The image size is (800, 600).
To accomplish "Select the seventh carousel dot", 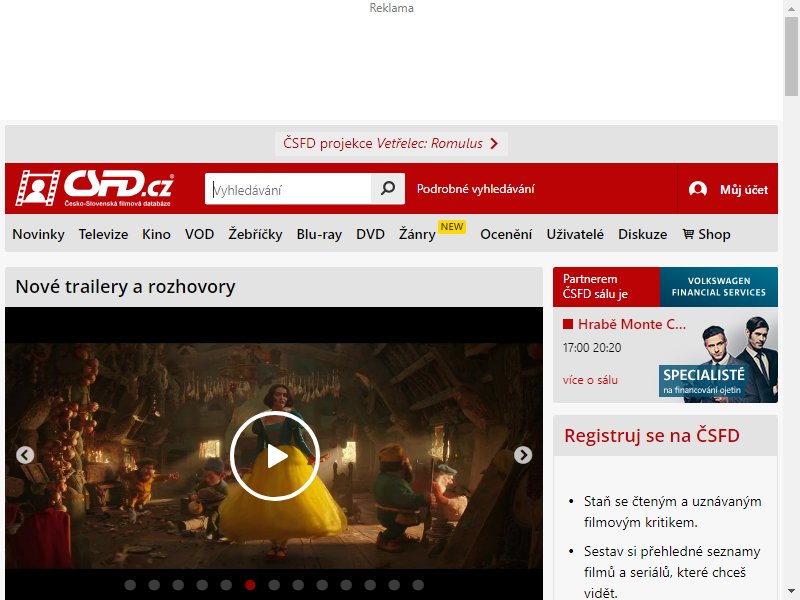I will coord(274,585).
